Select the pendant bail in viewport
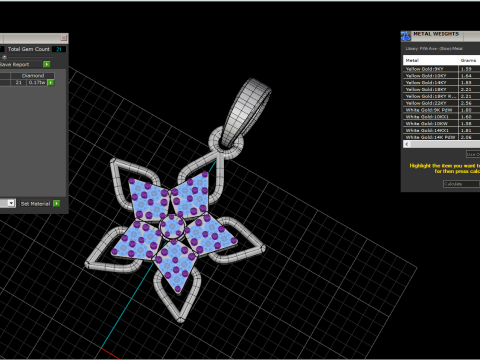Viewport: 480px width, 360px height. click(246, 112)
